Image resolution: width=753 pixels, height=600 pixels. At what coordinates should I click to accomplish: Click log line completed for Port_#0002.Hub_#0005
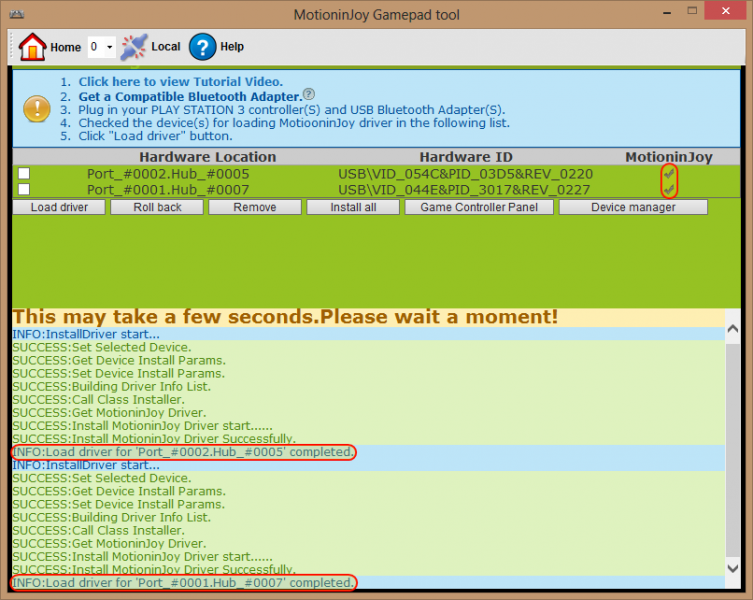click(183, 452)
